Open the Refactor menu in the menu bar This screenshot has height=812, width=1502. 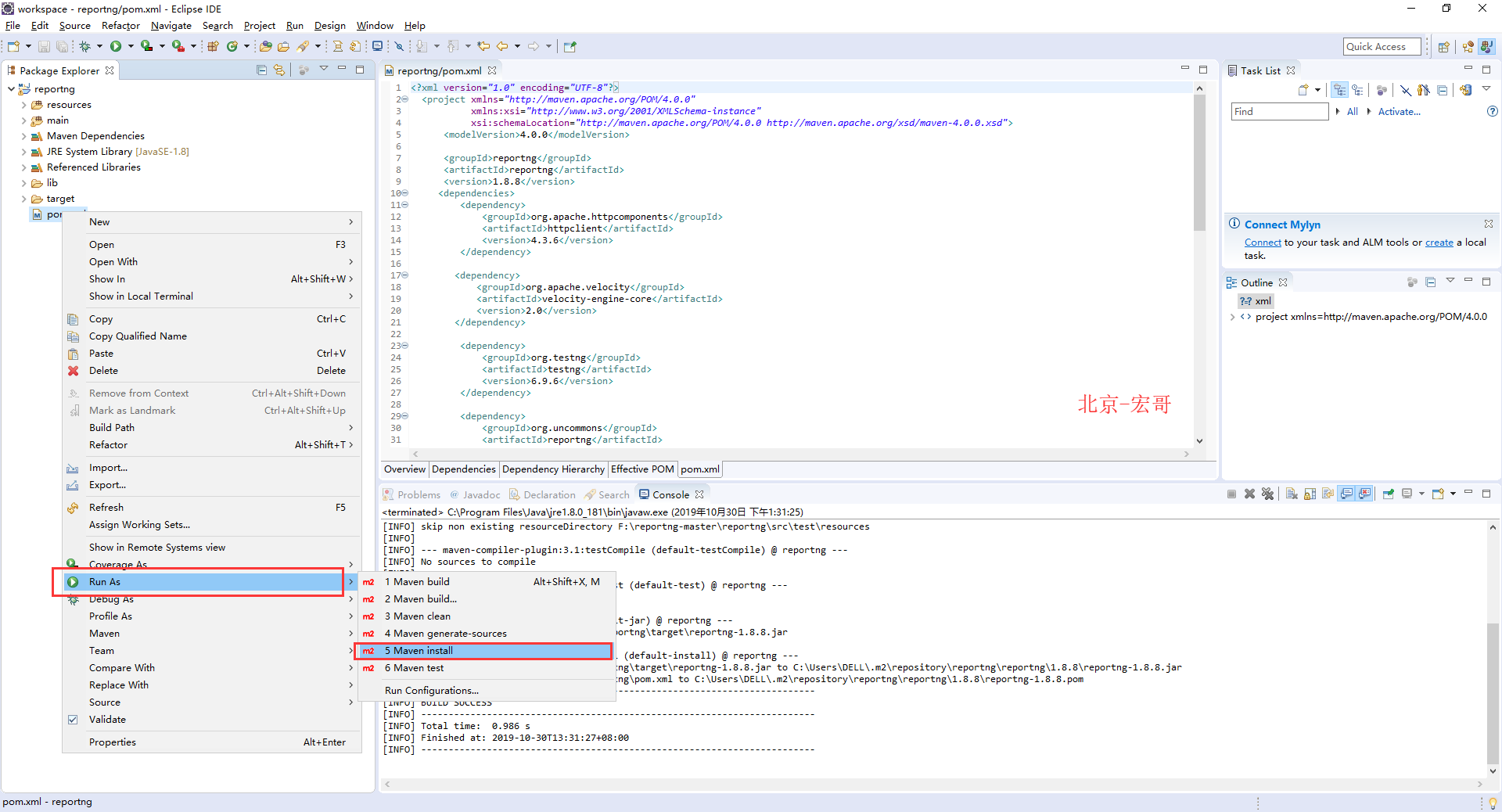point(120,26)
